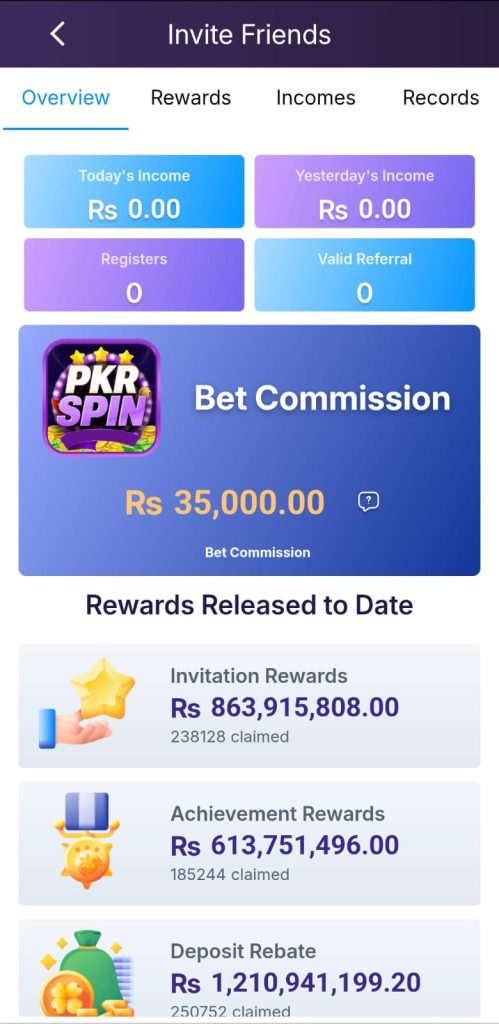This screenshot has width=499, height=1024.
Task: Go to the Records tab
Action: [x=441, y=97]
